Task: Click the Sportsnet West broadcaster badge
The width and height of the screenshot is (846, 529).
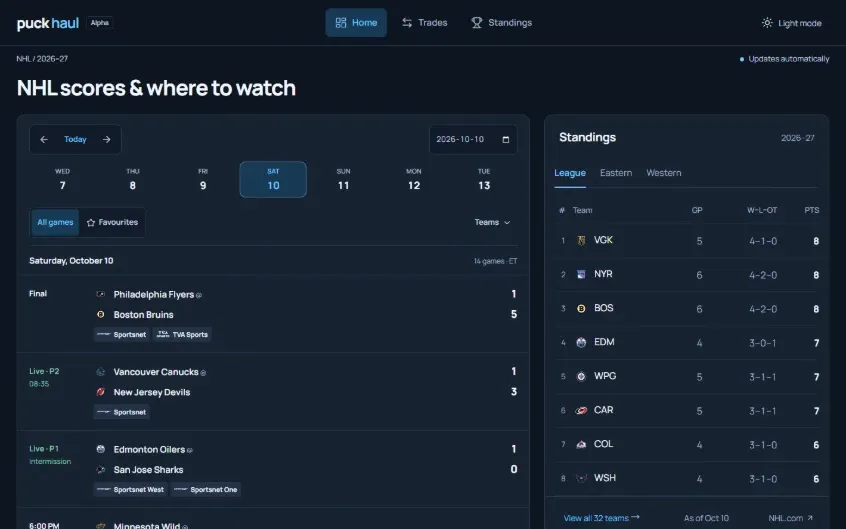Action: coord(131,490)
